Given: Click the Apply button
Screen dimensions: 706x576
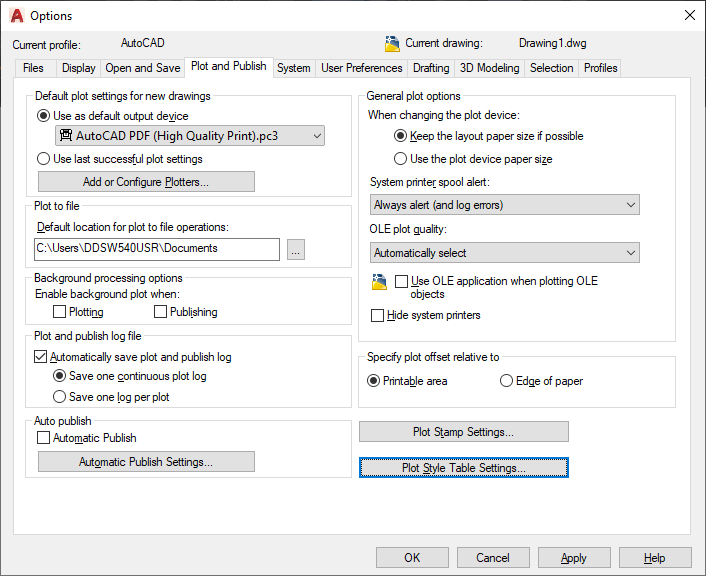Looking at the screenshot, I should (x=573, y=558).
